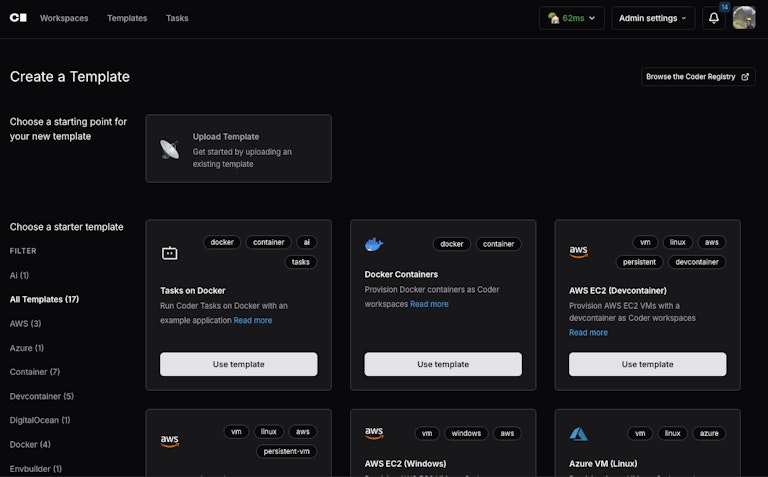Open the notifications bell
The height and width of the screenshot is (477, 768).
pyautogui.click(x=714, y=18)
